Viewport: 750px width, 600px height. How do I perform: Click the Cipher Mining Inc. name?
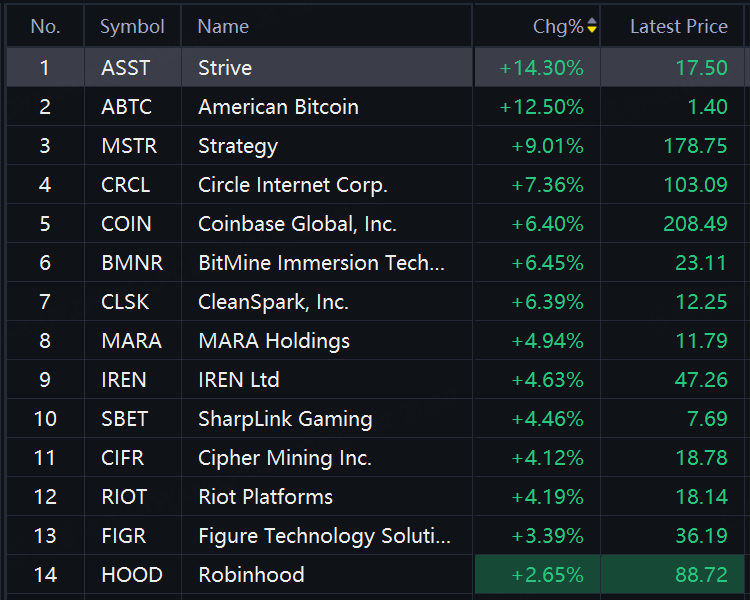pyautogui.click(x=285, y=458)
